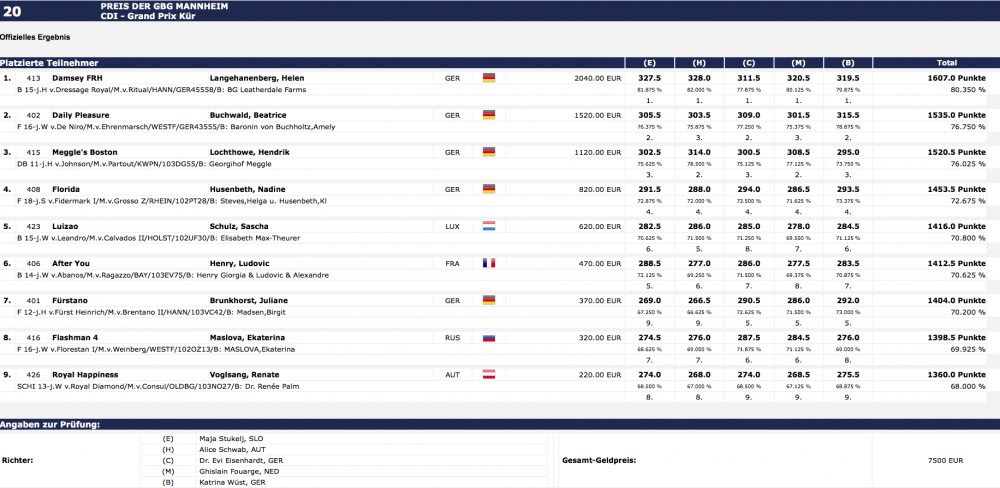The height and width of the screenshot is (488, 1000).
Task: Click the PREIS DER GBG MANNHEIM title
Action: tap(164, 6)
